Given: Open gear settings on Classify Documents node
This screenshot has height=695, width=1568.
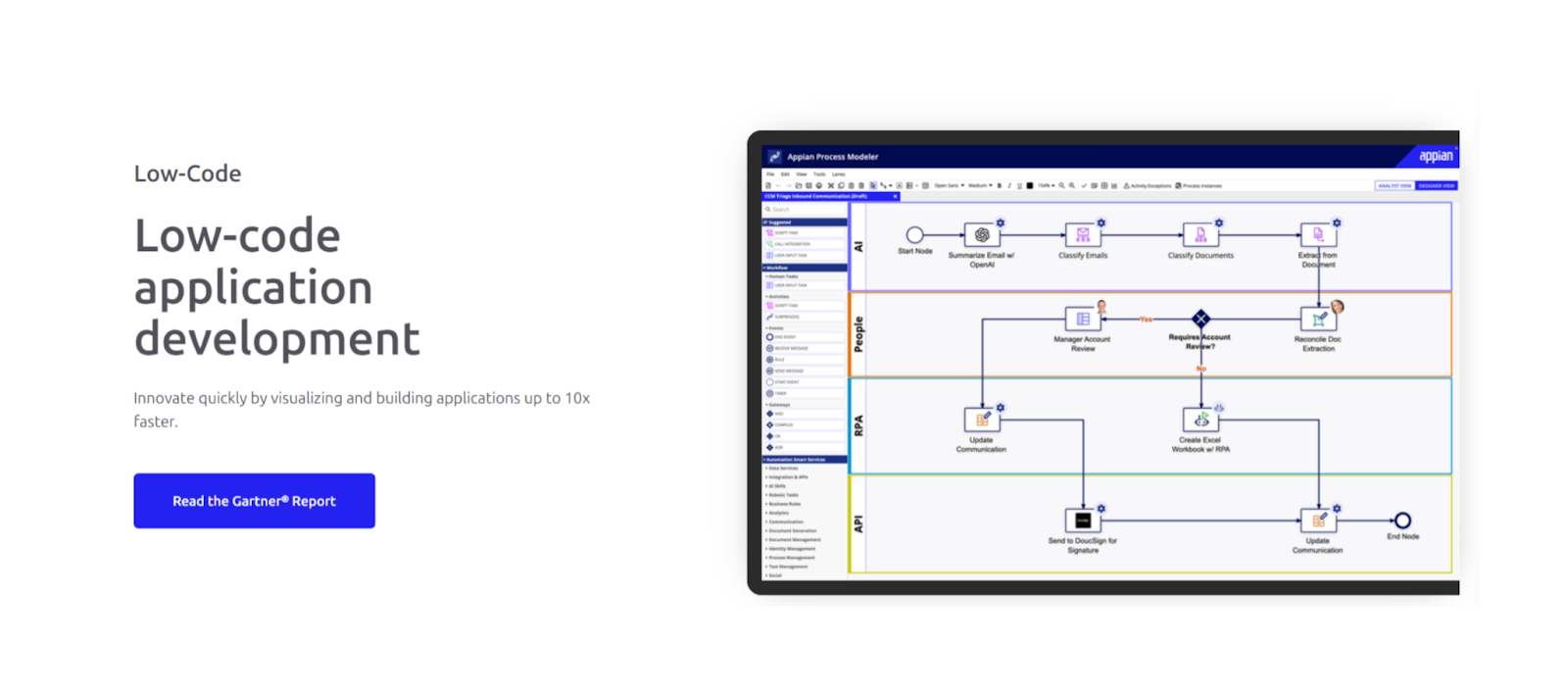Looking at the screenshot, I should [x=1219, y=223].
